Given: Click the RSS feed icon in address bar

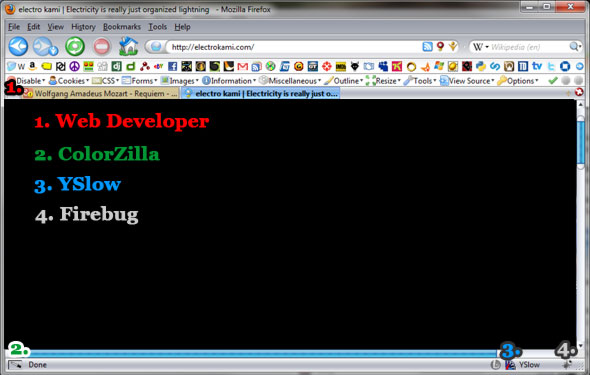Looking at the screenshot, I should (427, 47).
